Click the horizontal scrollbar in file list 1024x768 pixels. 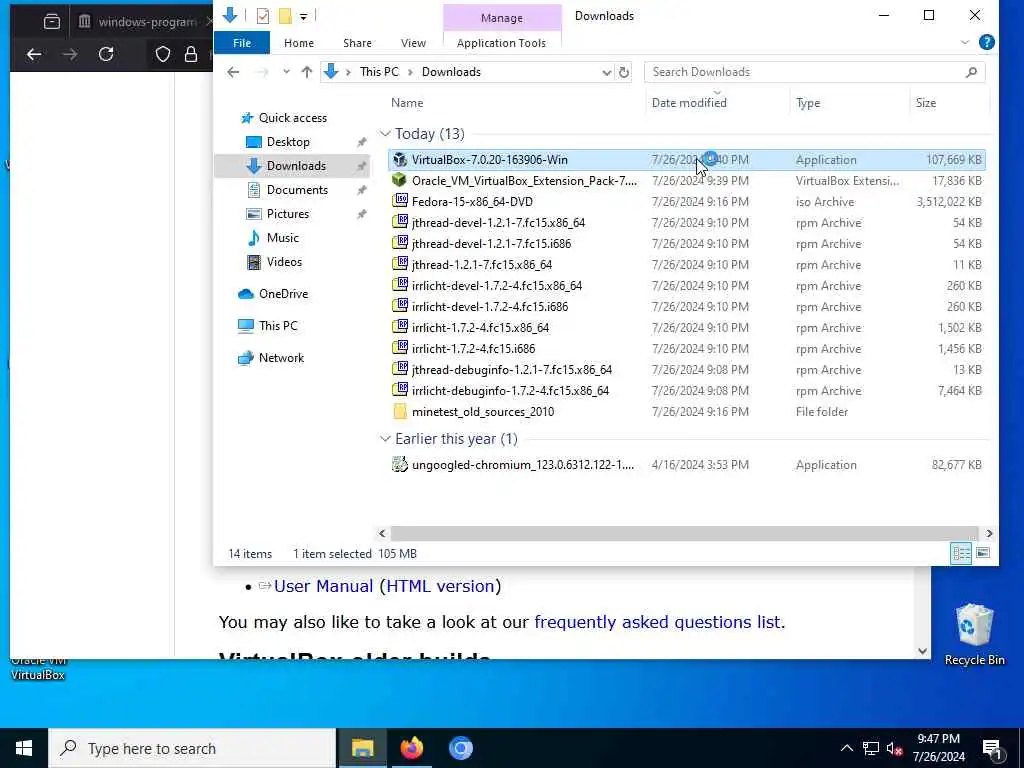tap(684, 534)
